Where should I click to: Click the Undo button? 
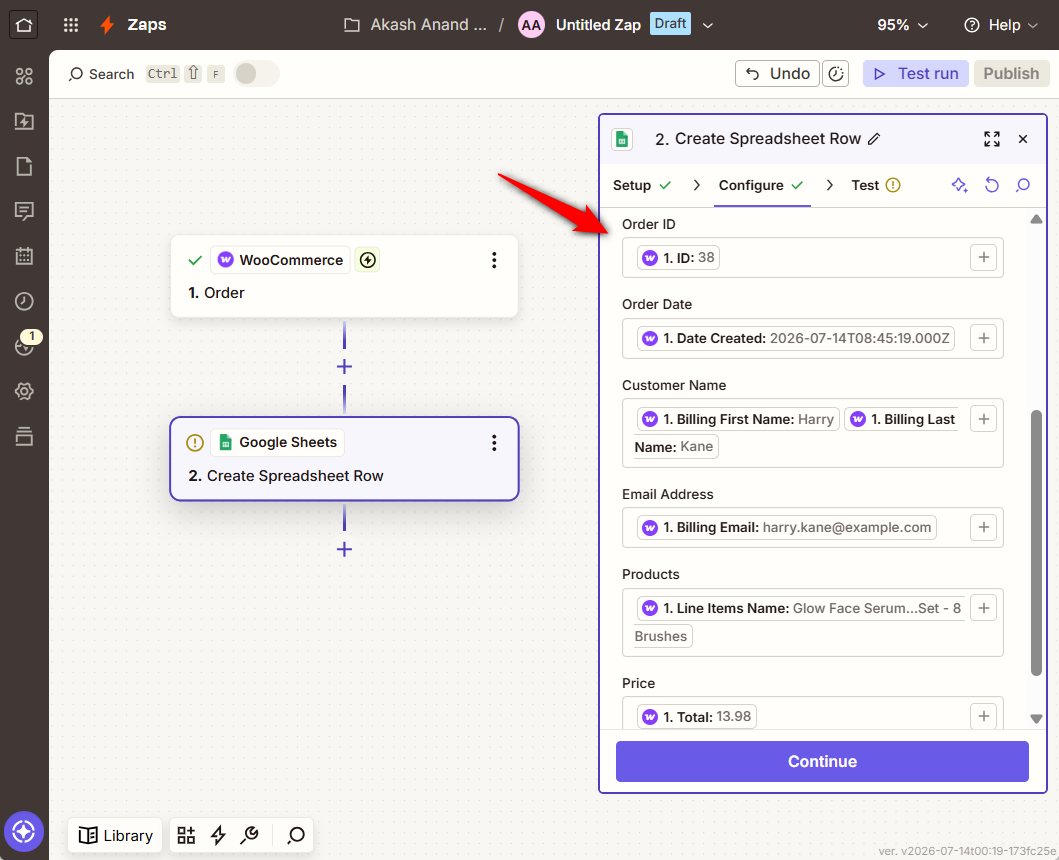pyautogui.click(x=777, y=74)
